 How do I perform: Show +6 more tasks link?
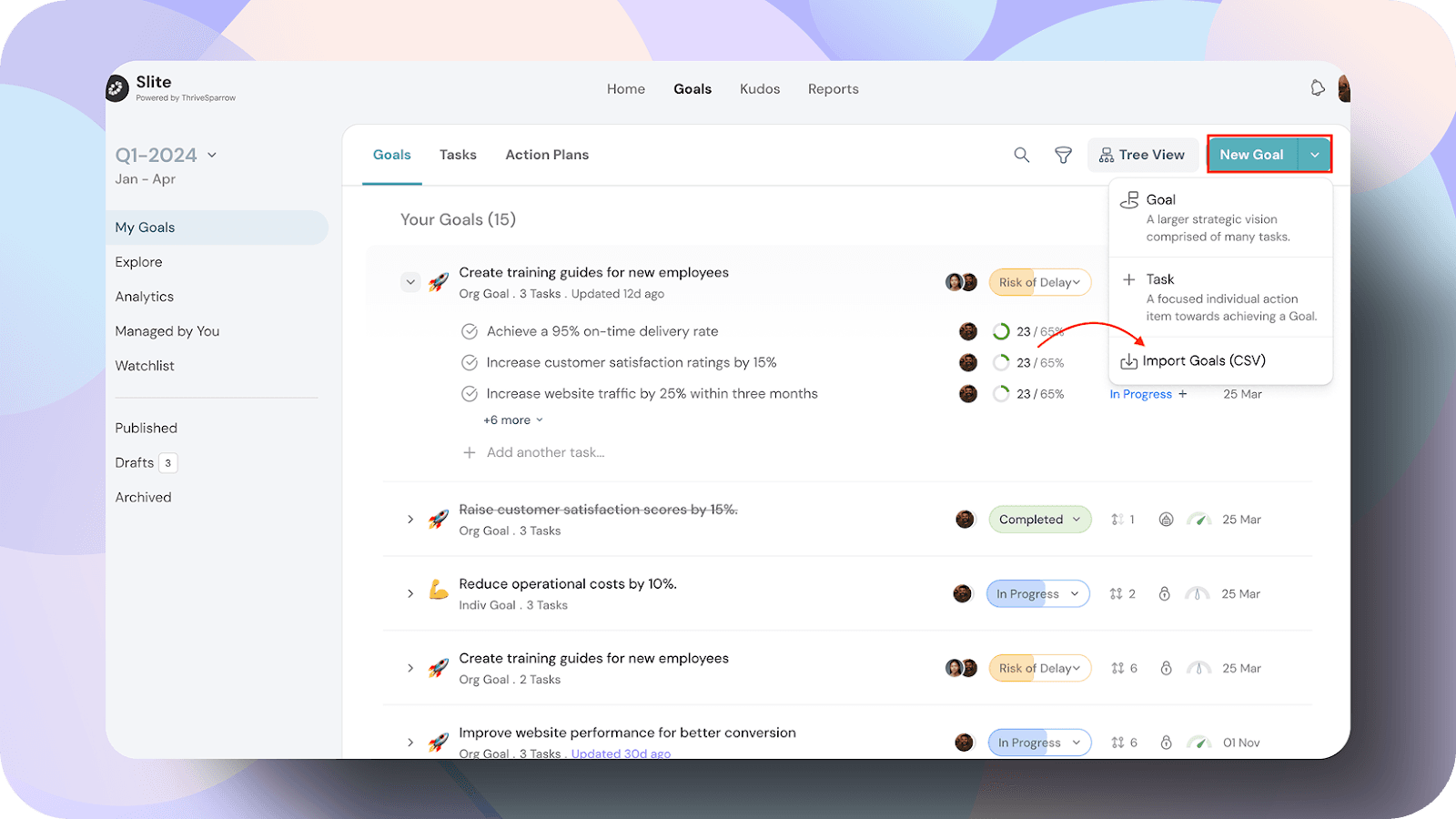coord(513,420)
